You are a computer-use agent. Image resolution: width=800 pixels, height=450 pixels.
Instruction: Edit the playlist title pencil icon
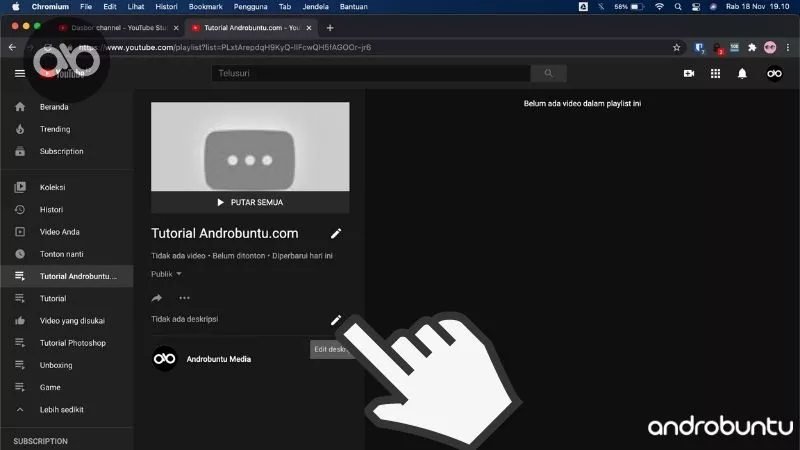(336, 234)
